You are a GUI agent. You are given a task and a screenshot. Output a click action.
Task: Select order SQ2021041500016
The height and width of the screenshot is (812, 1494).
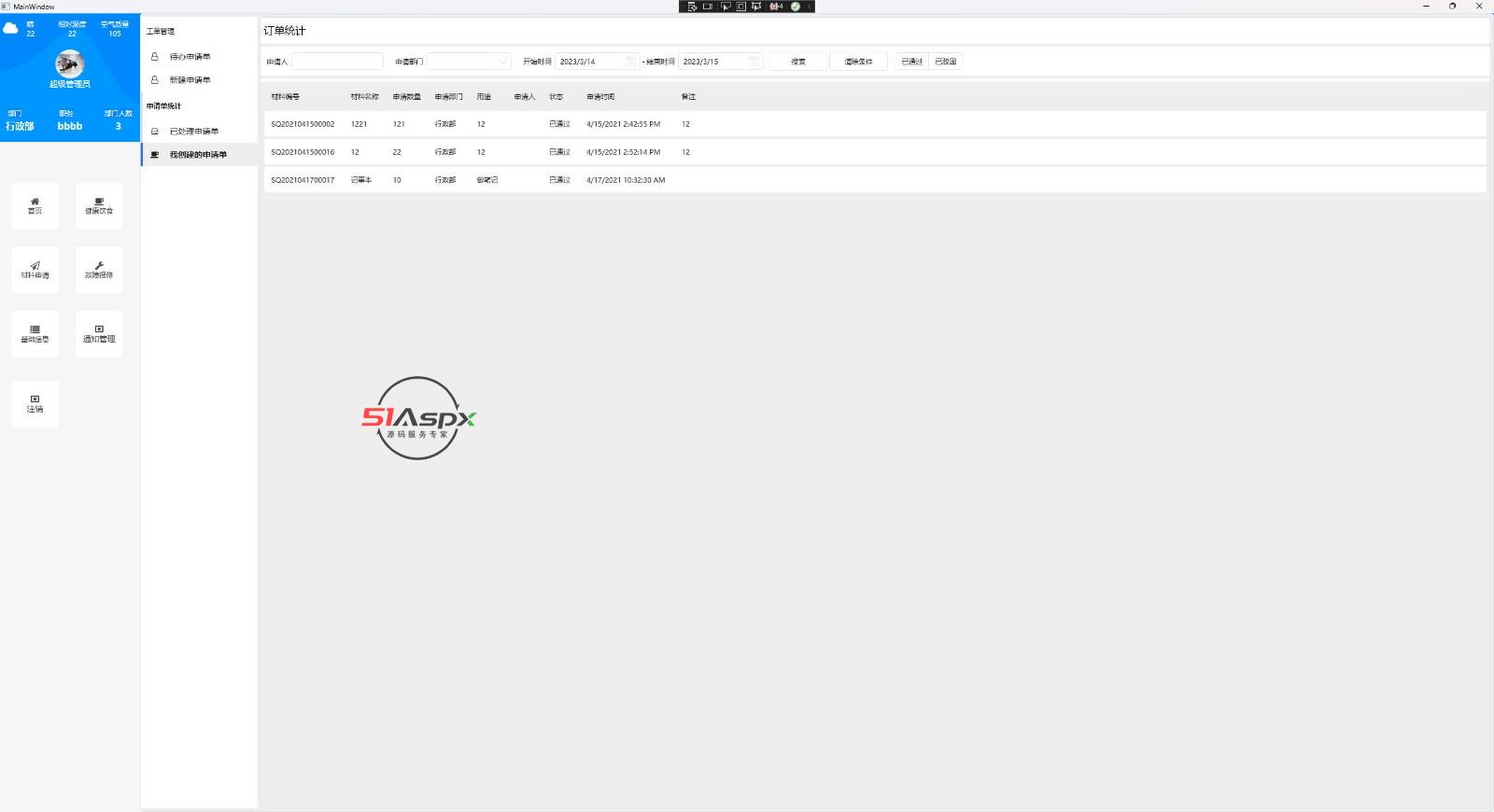point(875,152)
